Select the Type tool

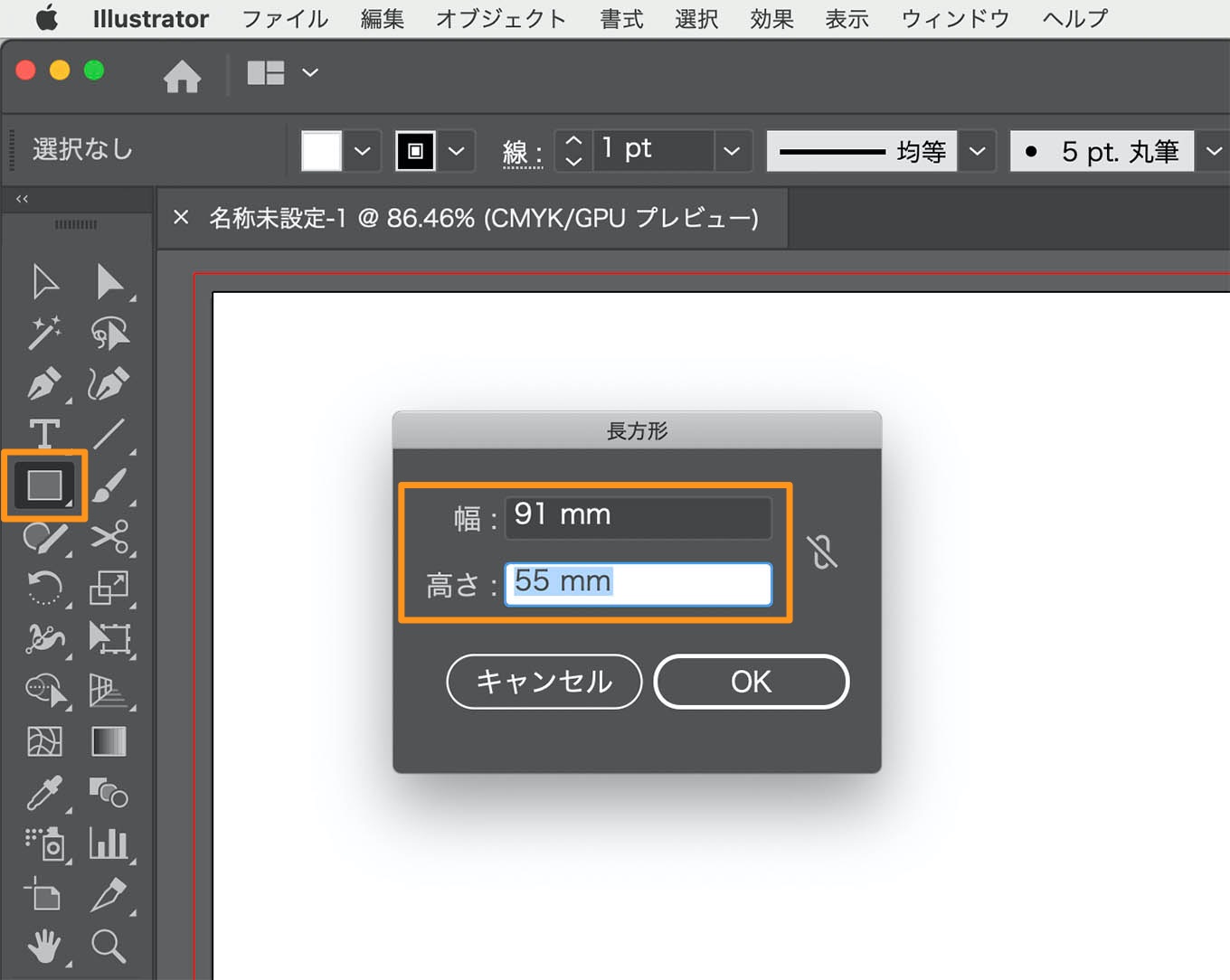(x=45, y=434)
